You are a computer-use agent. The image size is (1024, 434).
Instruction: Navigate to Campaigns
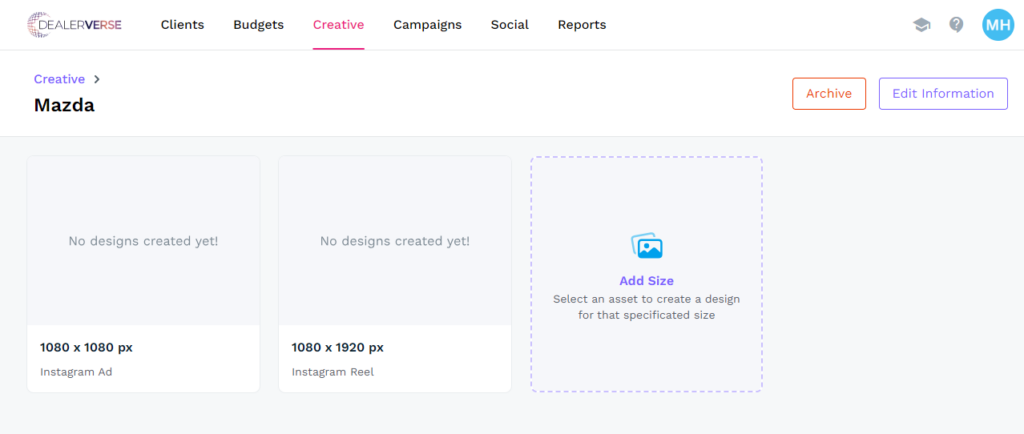click(x=427, y=25)
